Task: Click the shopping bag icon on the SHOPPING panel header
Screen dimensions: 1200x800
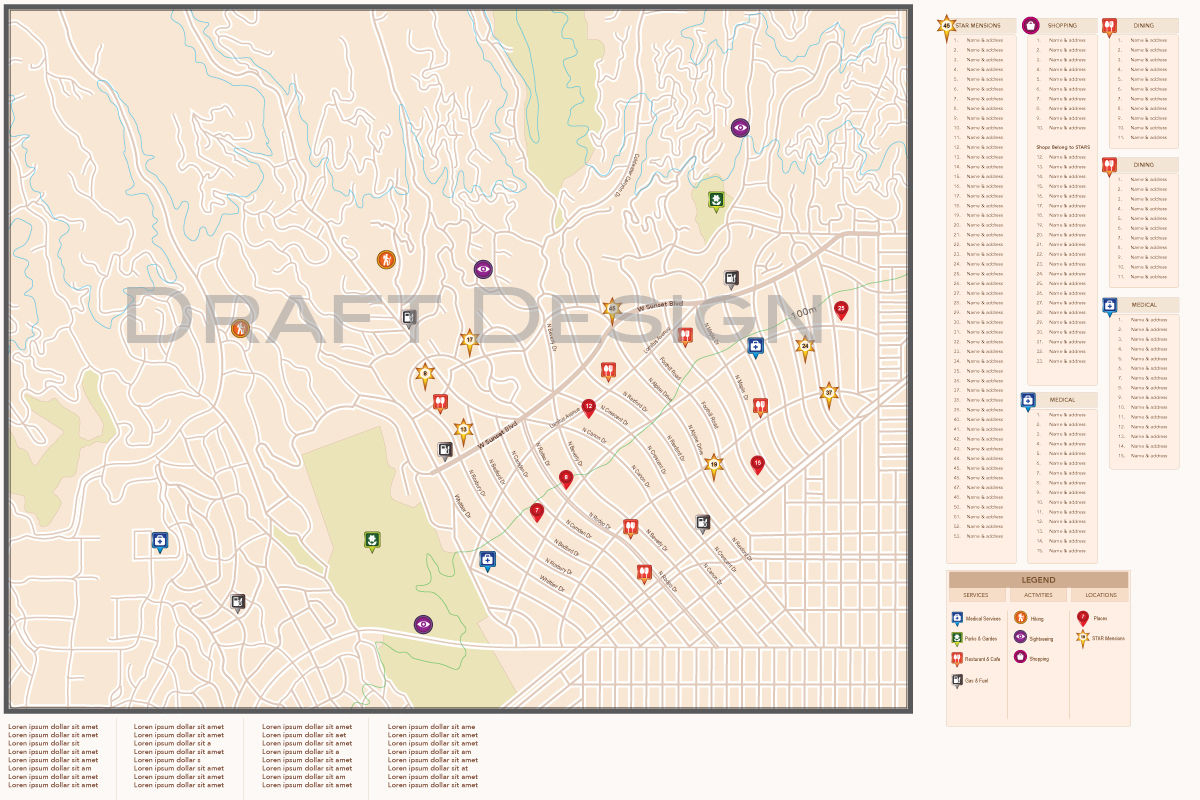Action: pyautogui.click(x=1030, y=25)
